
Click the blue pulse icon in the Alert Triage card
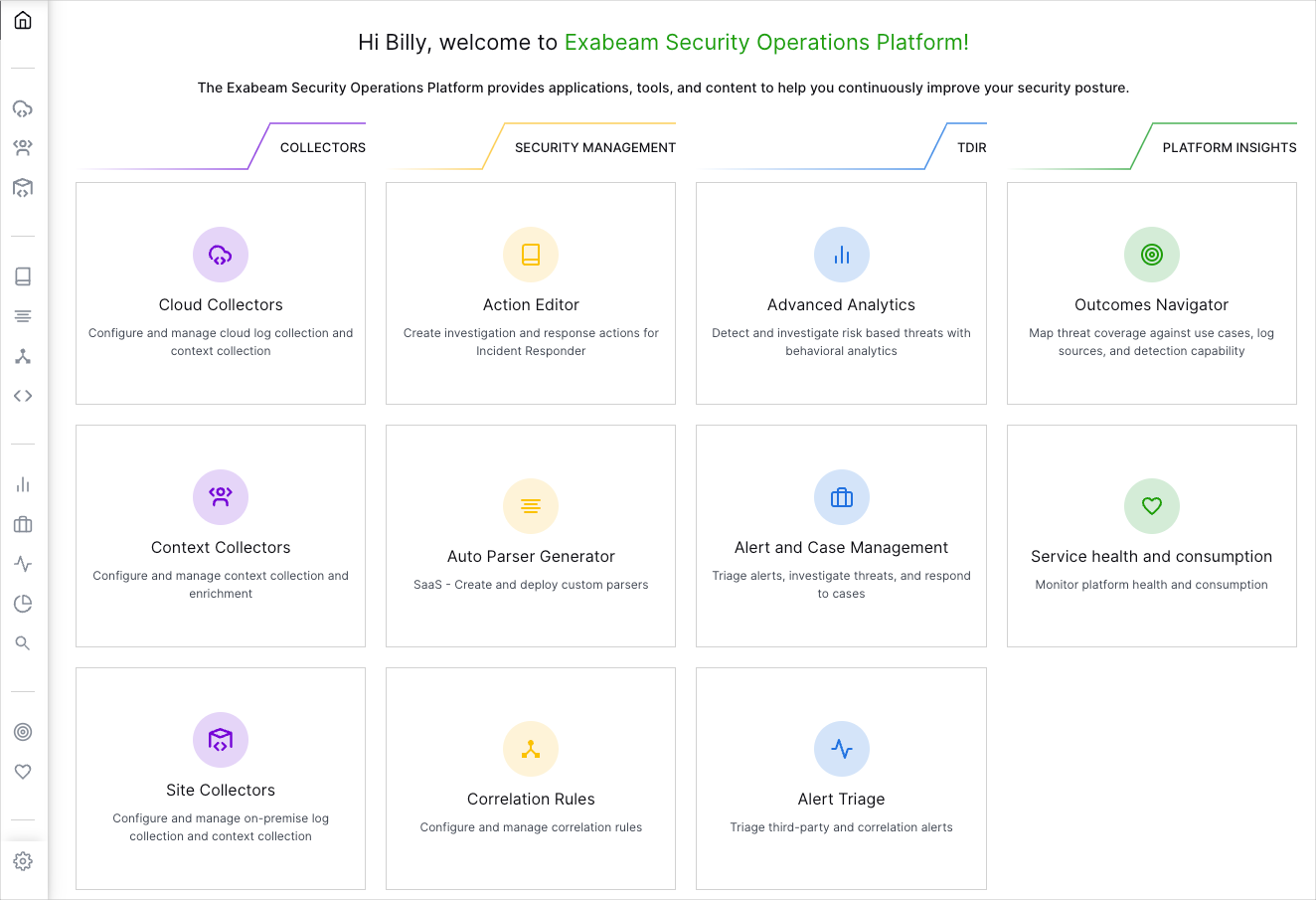[842, 749]
